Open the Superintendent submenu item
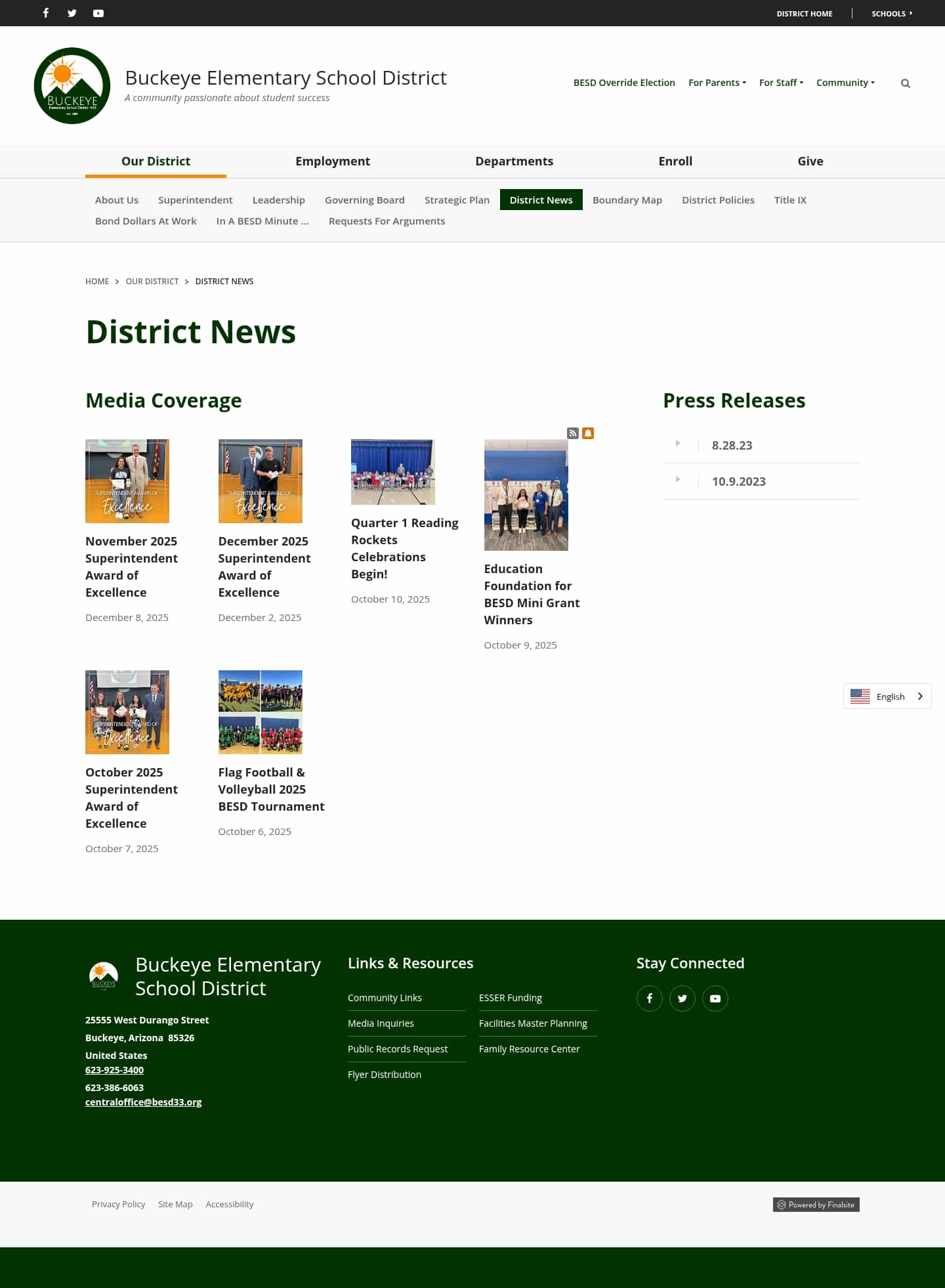945x1288 pixels. point(196,200)
